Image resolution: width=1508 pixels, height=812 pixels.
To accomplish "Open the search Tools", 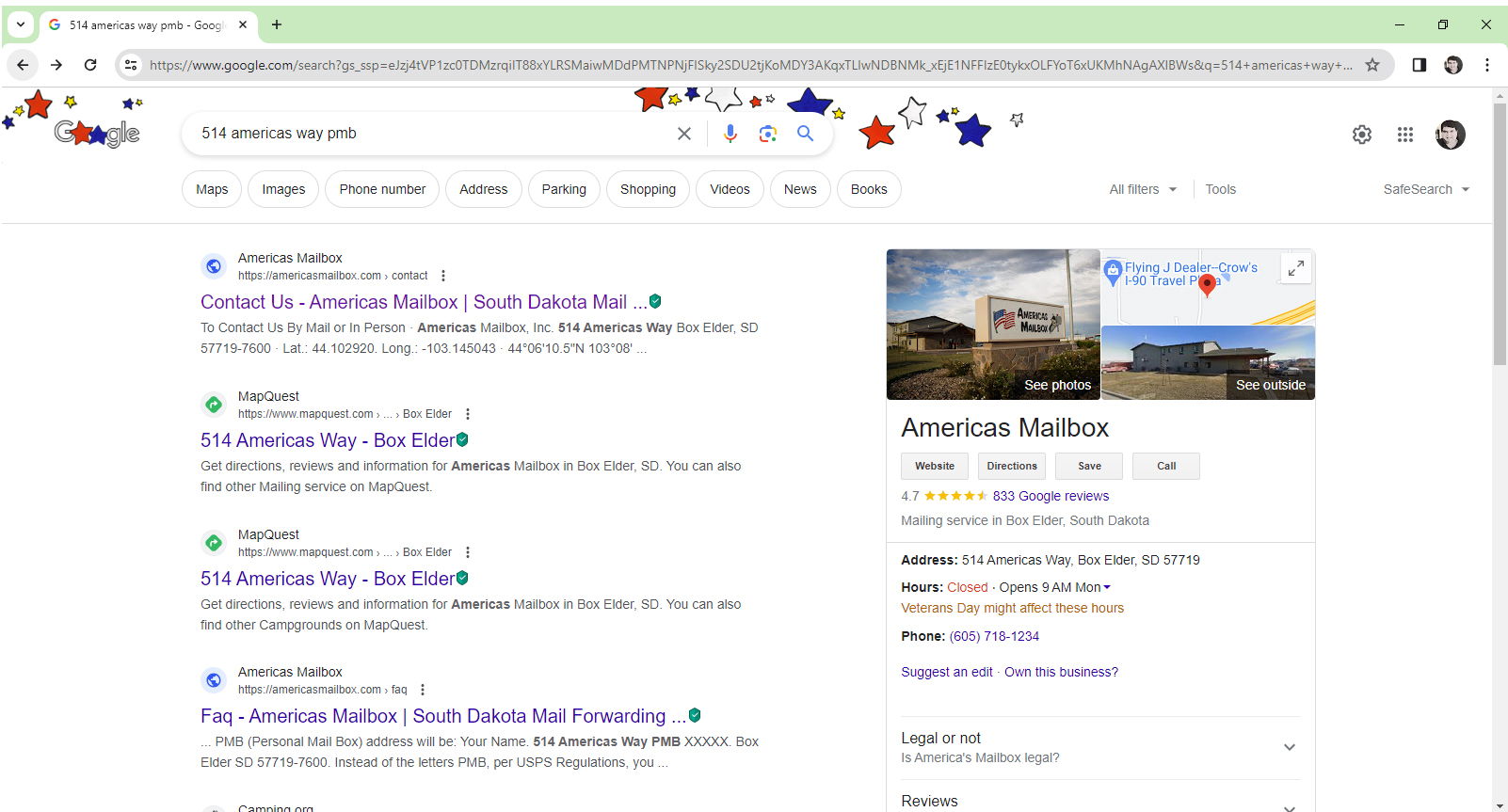I will pos(1221,189).
